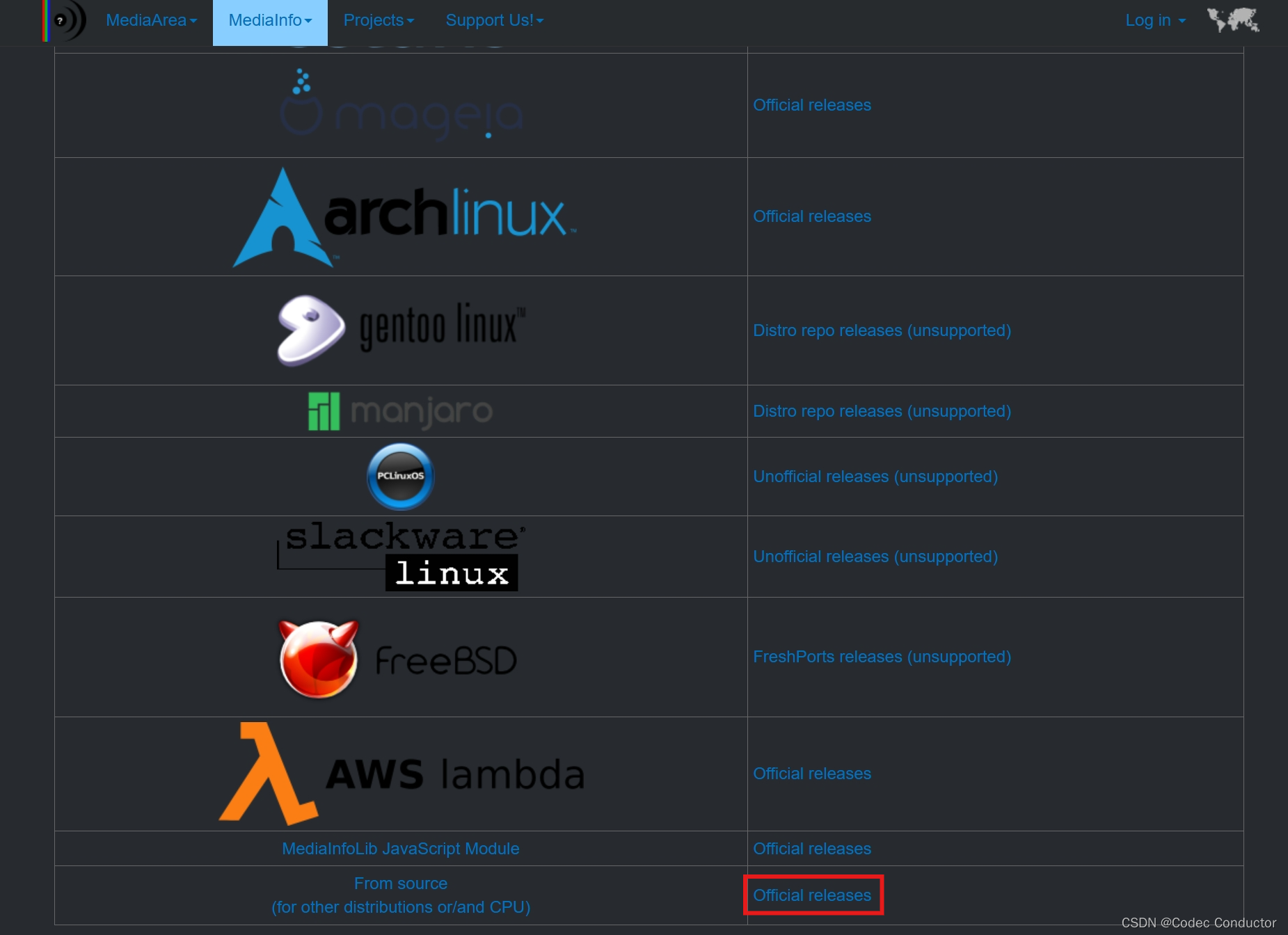Click the Slackware Linux logo
This screenshot has height=935, width=1288.
click(x=401, y=556)
